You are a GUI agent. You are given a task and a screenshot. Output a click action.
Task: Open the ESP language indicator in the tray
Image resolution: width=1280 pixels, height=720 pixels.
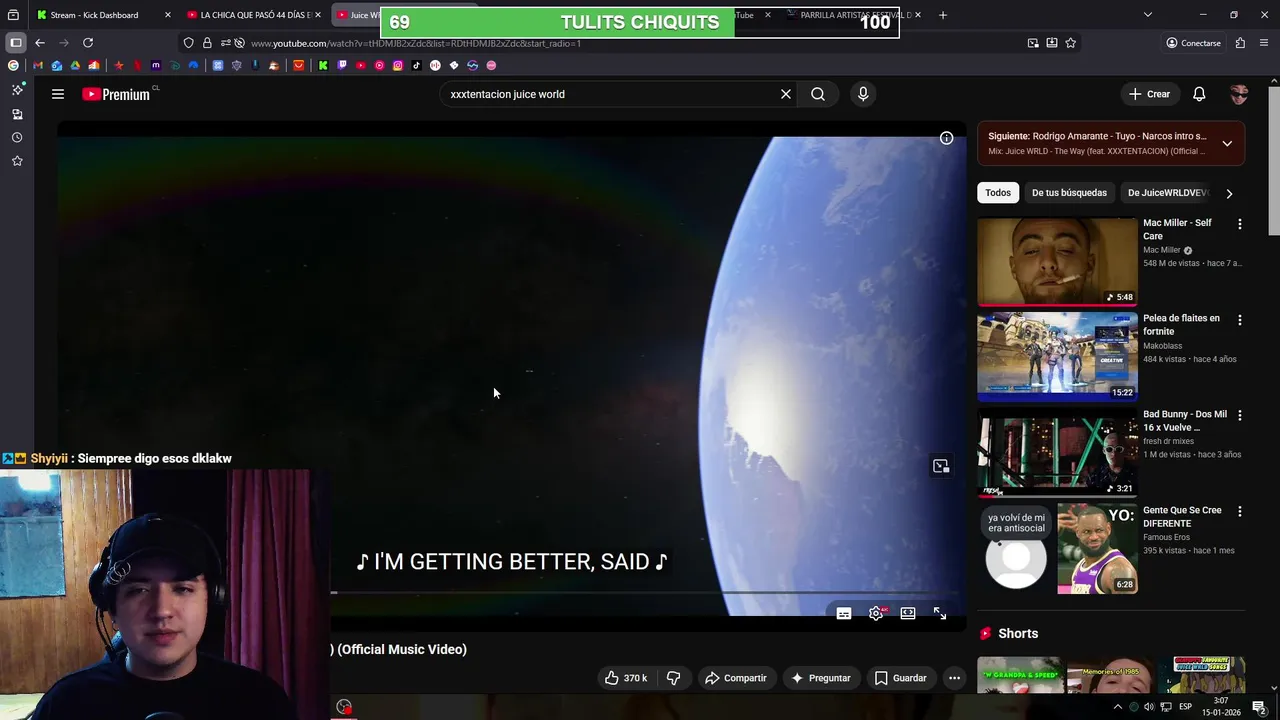click(x=1185, y=707)
